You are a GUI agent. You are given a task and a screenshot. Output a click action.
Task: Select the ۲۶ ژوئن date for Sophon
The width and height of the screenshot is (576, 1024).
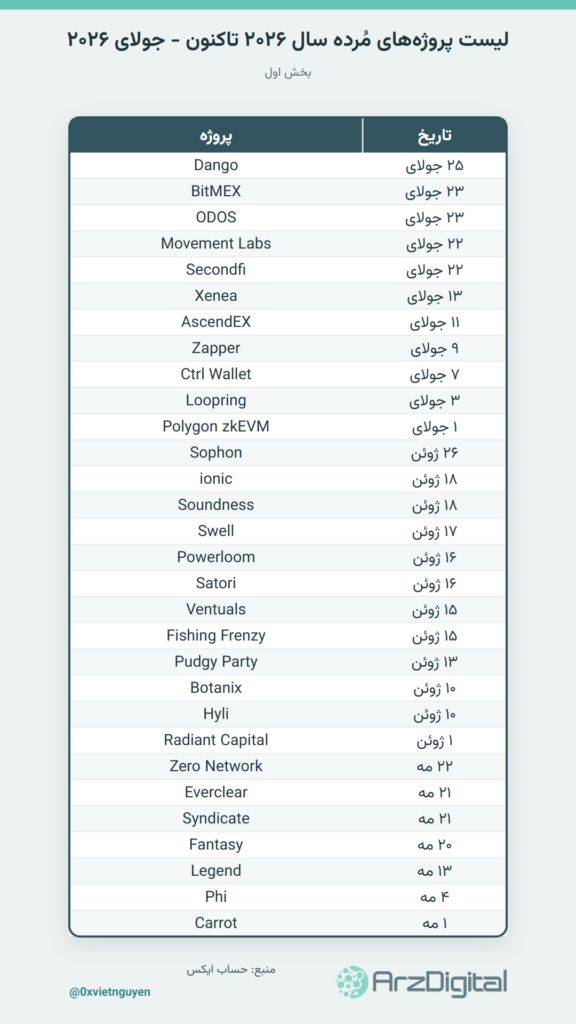(x=435, y=453)
